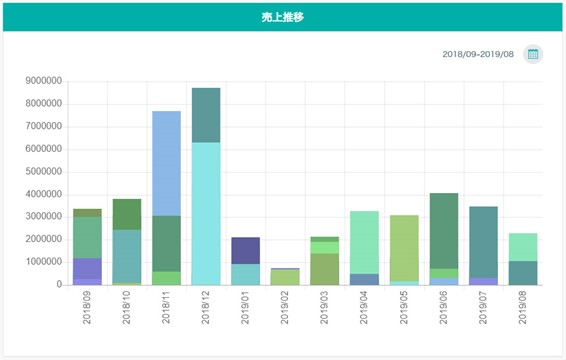Screen dimensions: 566x360
Task: Click the mint green segment of 2019/04 bar
Action: [x=364, y=243]
